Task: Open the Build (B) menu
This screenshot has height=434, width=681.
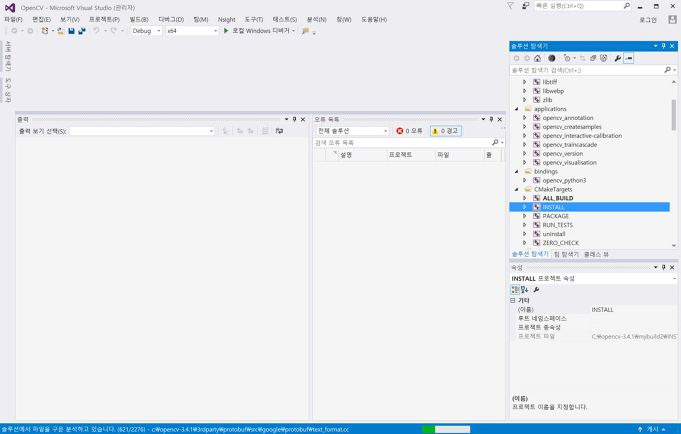Action: pos(139,20)
